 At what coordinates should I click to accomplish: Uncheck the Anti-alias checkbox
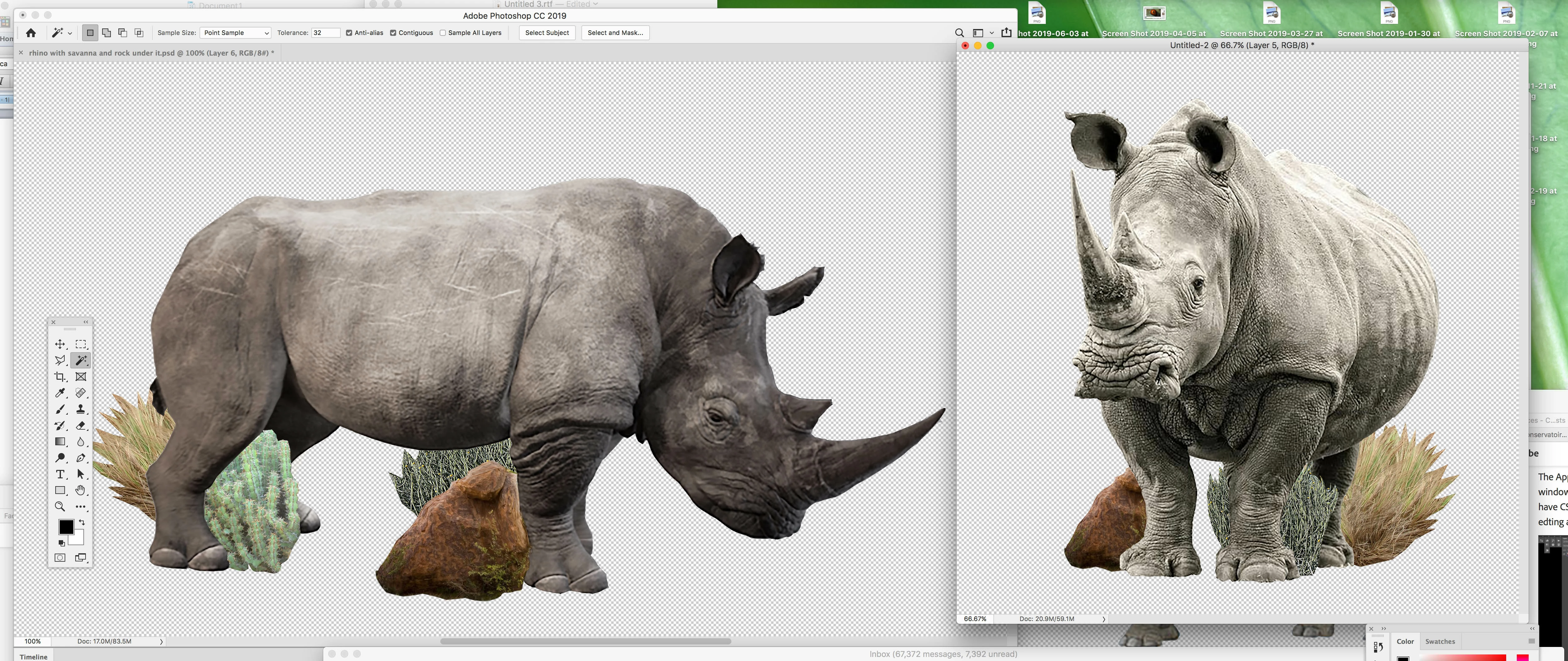349,33
